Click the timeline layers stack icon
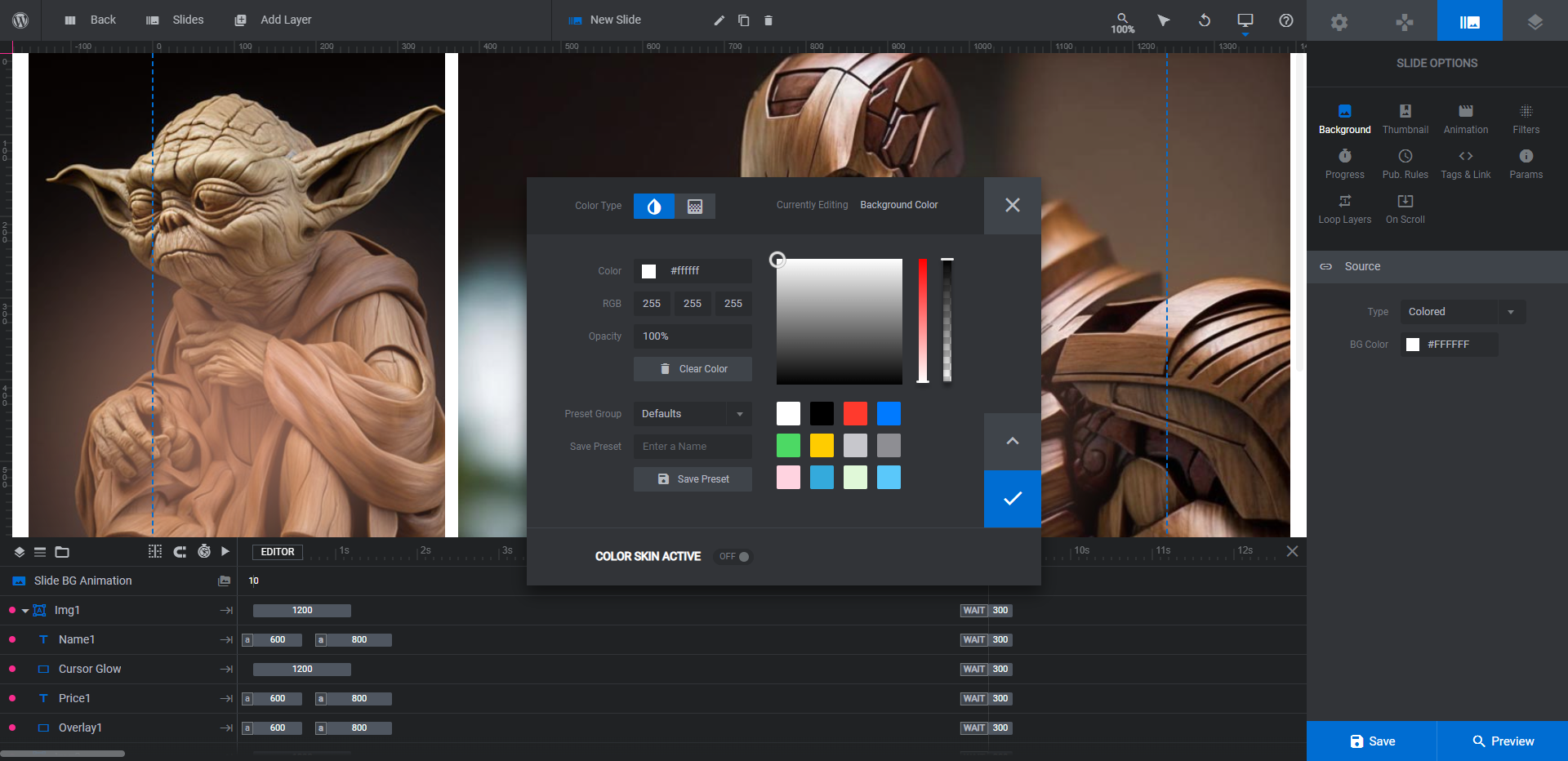The width and height of the screenshot is (1568, 761). pos(19,553)
